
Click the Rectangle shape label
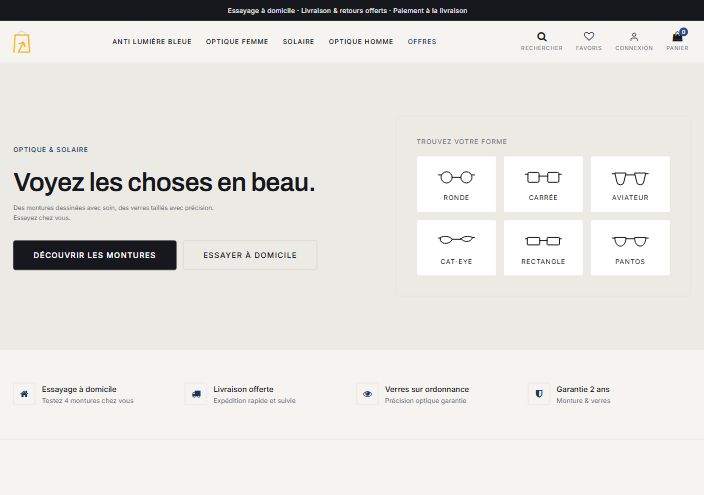pyautogui.click(x=543, y=261)
